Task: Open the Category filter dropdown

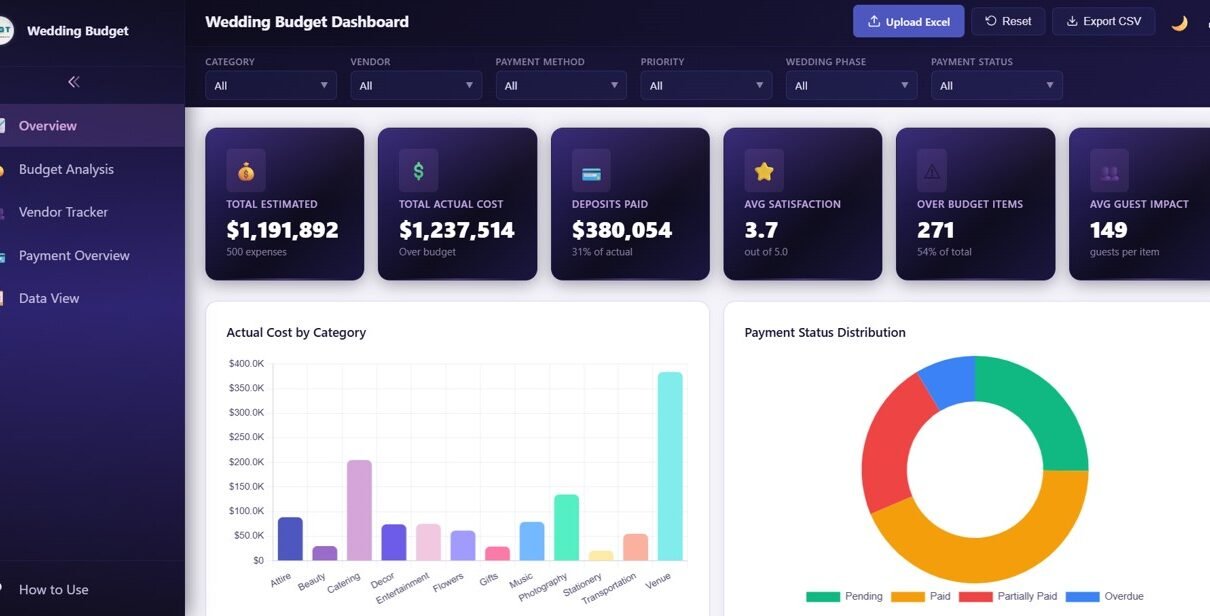Action: click(271, 86)
